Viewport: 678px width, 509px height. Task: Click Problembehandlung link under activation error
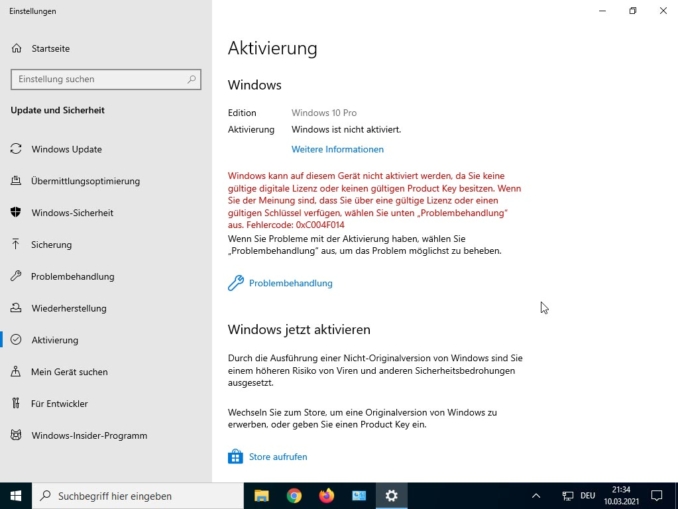coord(290,283)
